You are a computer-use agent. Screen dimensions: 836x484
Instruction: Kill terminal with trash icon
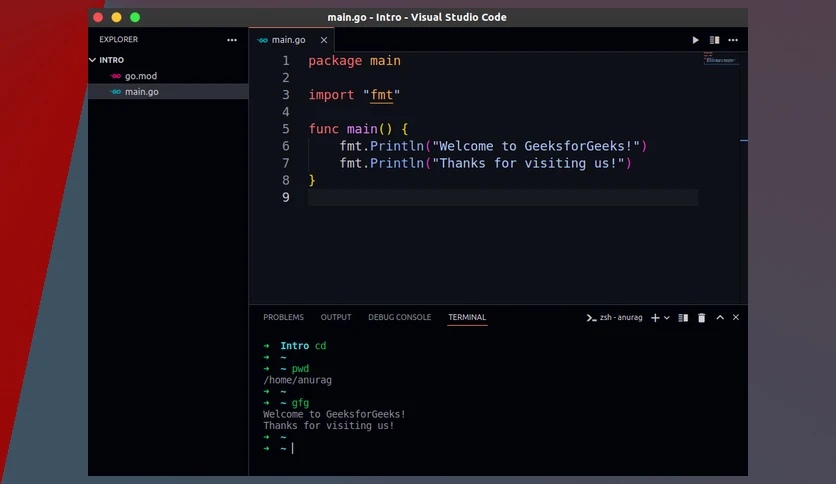(702, 318)
